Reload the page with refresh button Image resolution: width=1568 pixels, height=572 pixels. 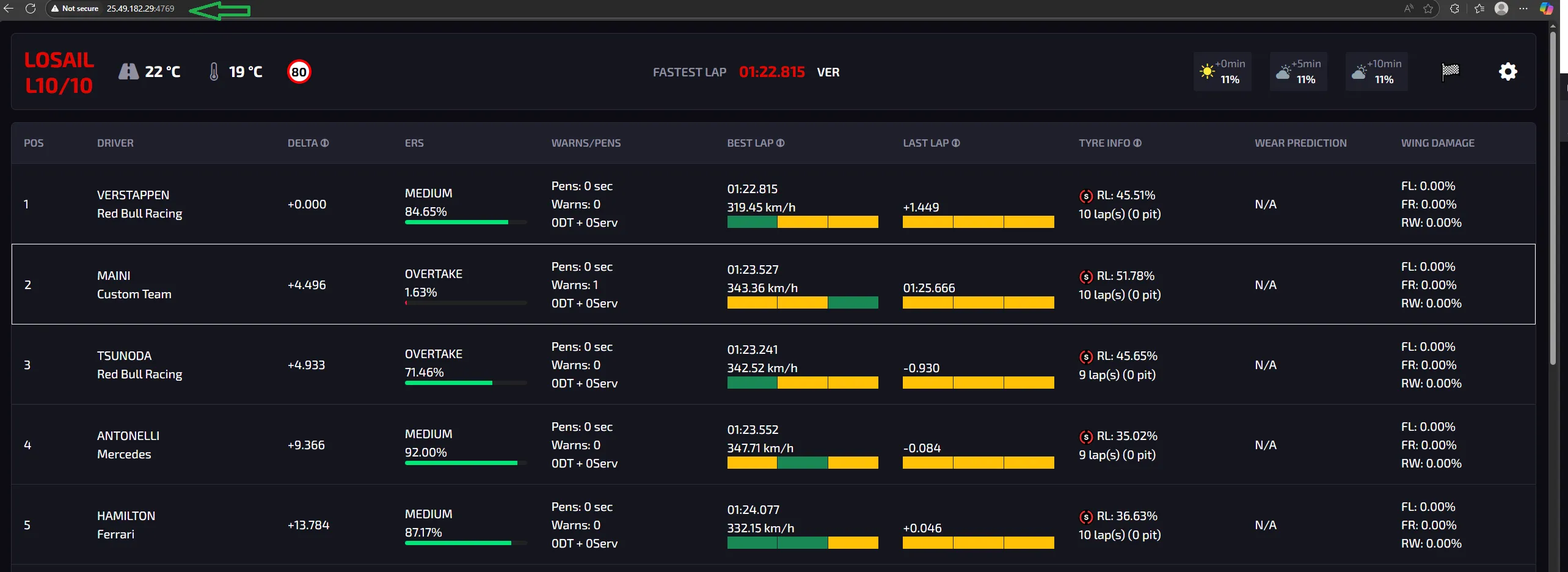click(x=31, y=9)
